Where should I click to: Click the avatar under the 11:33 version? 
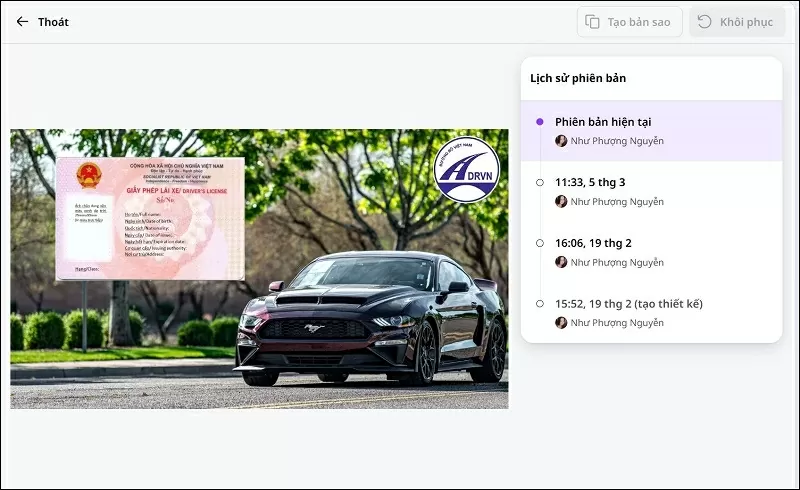[x=561, y=201]
